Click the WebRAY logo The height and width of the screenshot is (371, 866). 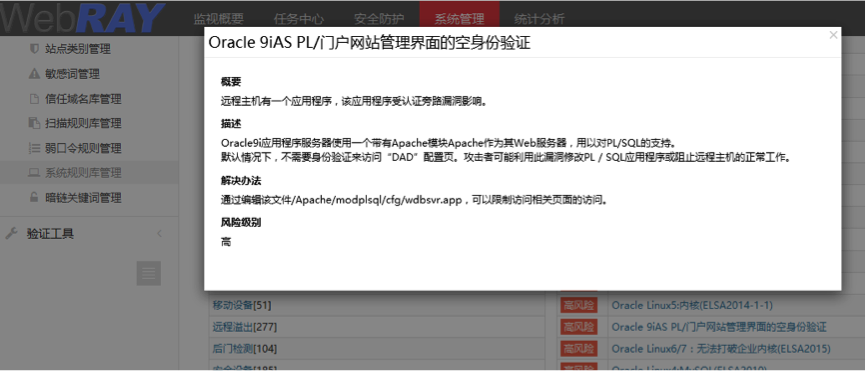click(x=83, y=18)
